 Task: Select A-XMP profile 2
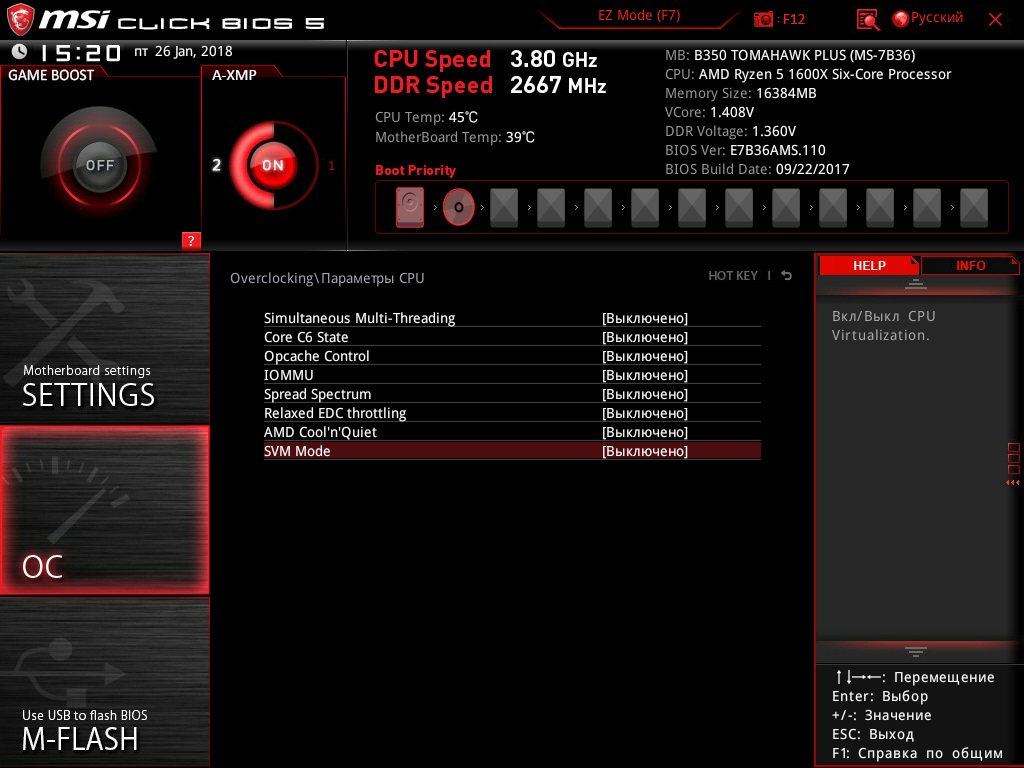coord(216,165)
